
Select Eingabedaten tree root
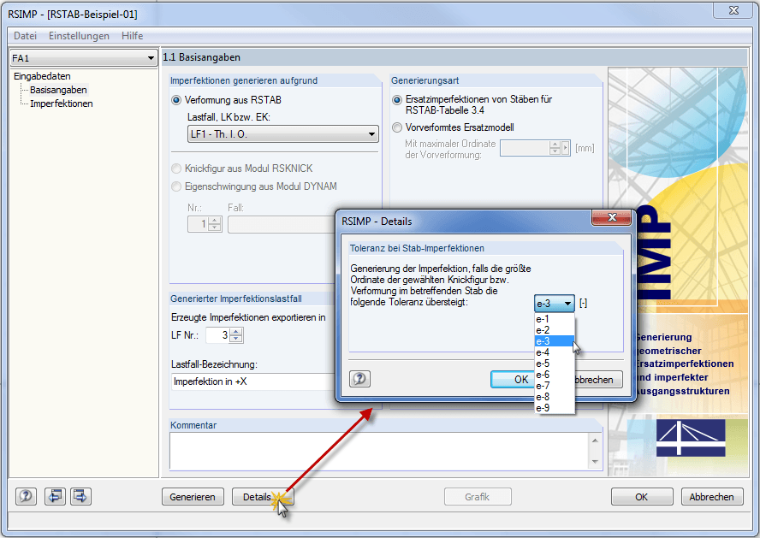[x=42, y=76]
